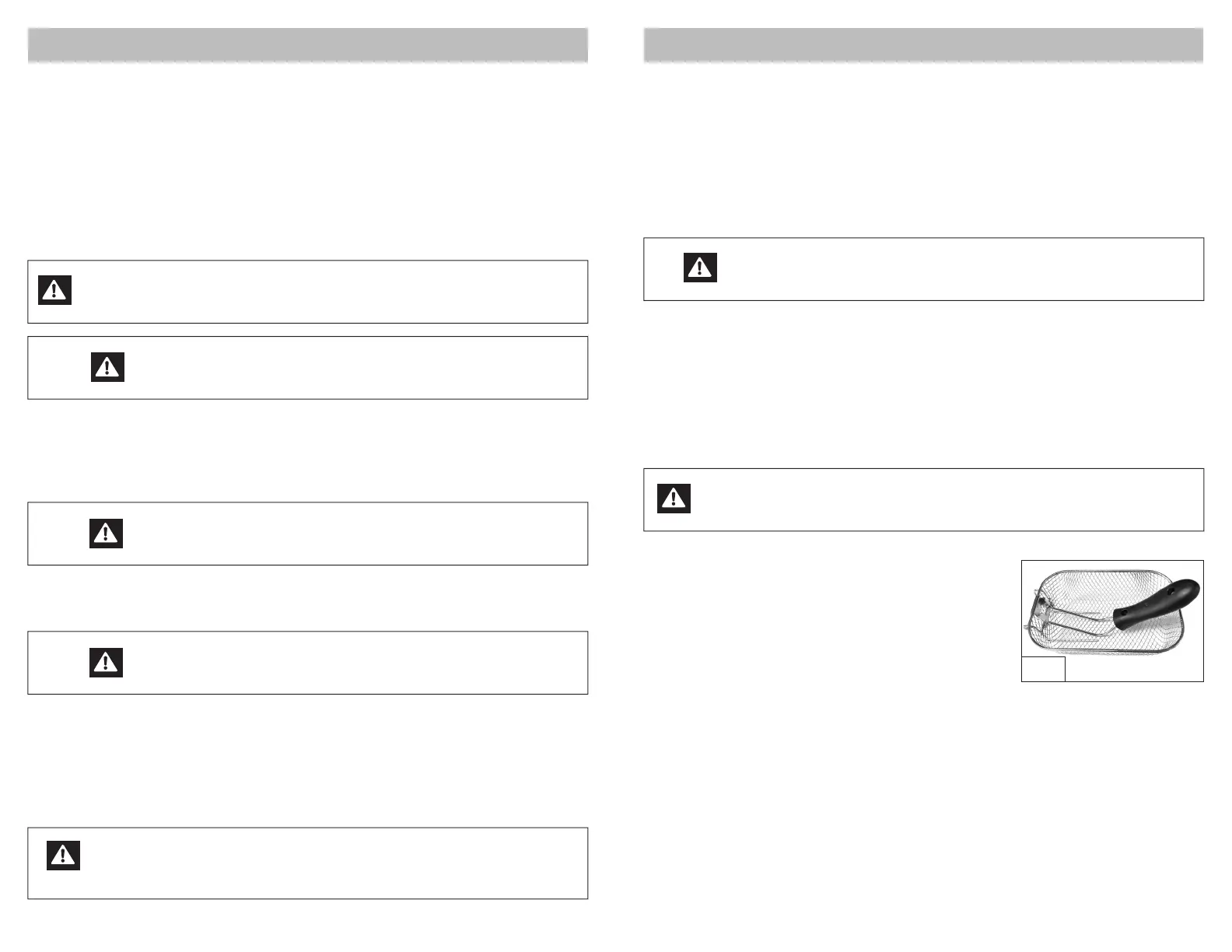
Task: Click the first warning icon on the left page
Action: click(x=54, y=289)
